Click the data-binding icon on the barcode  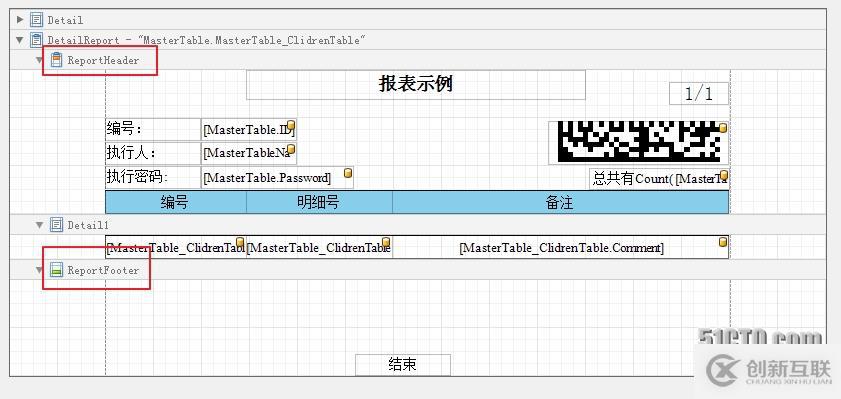(723, 128)
